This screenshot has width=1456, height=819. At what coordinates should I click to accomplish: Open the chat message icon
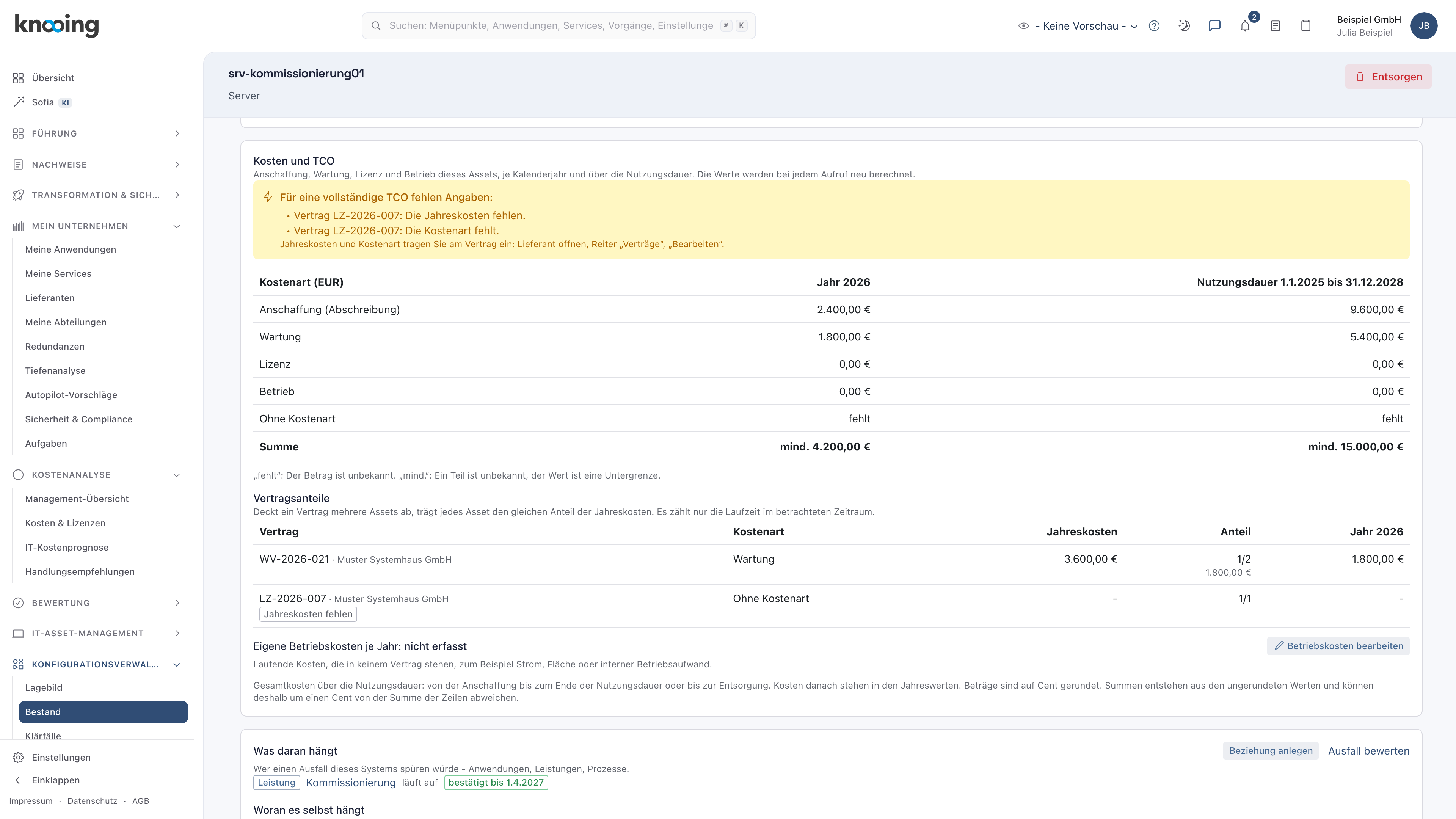[1214, 26]
